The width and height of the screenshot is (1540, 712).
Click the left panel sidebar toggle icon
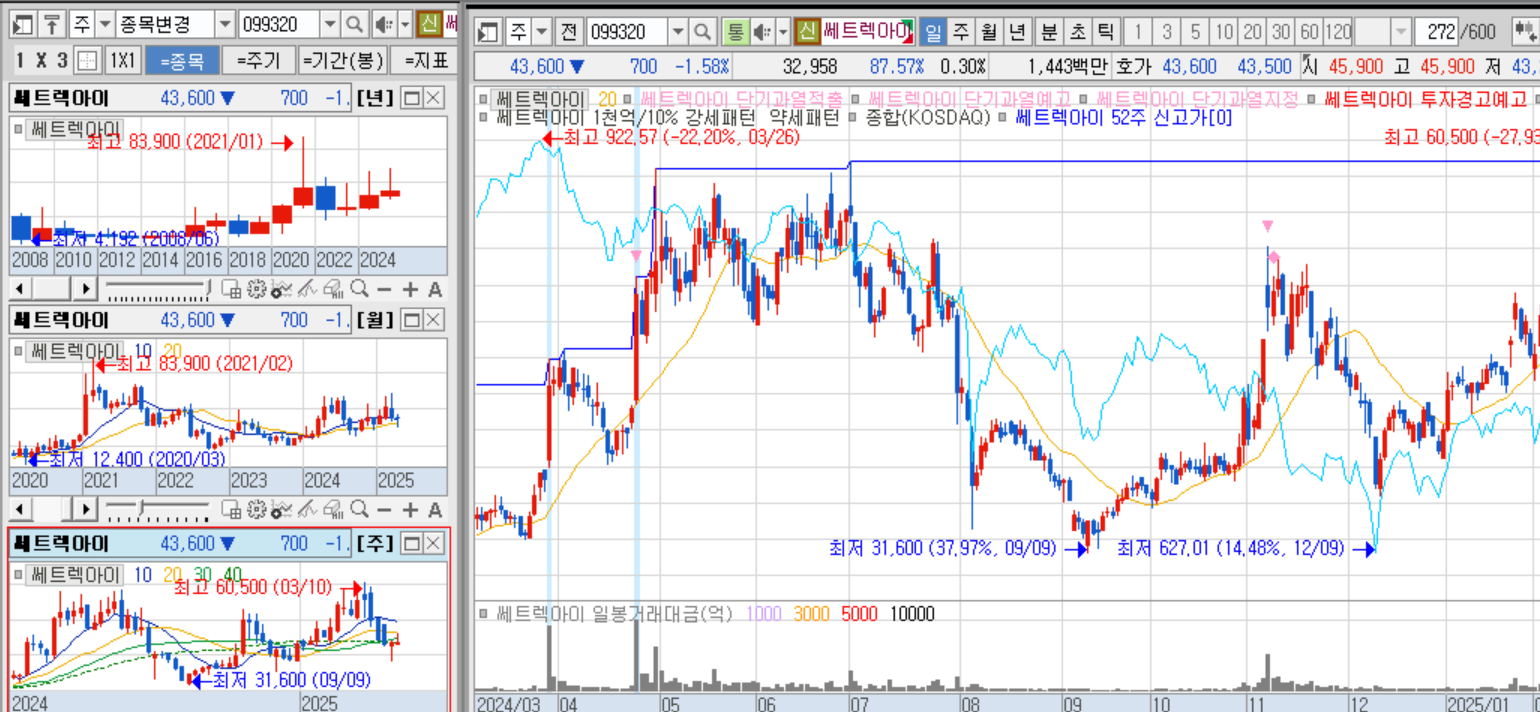point(24,23)
